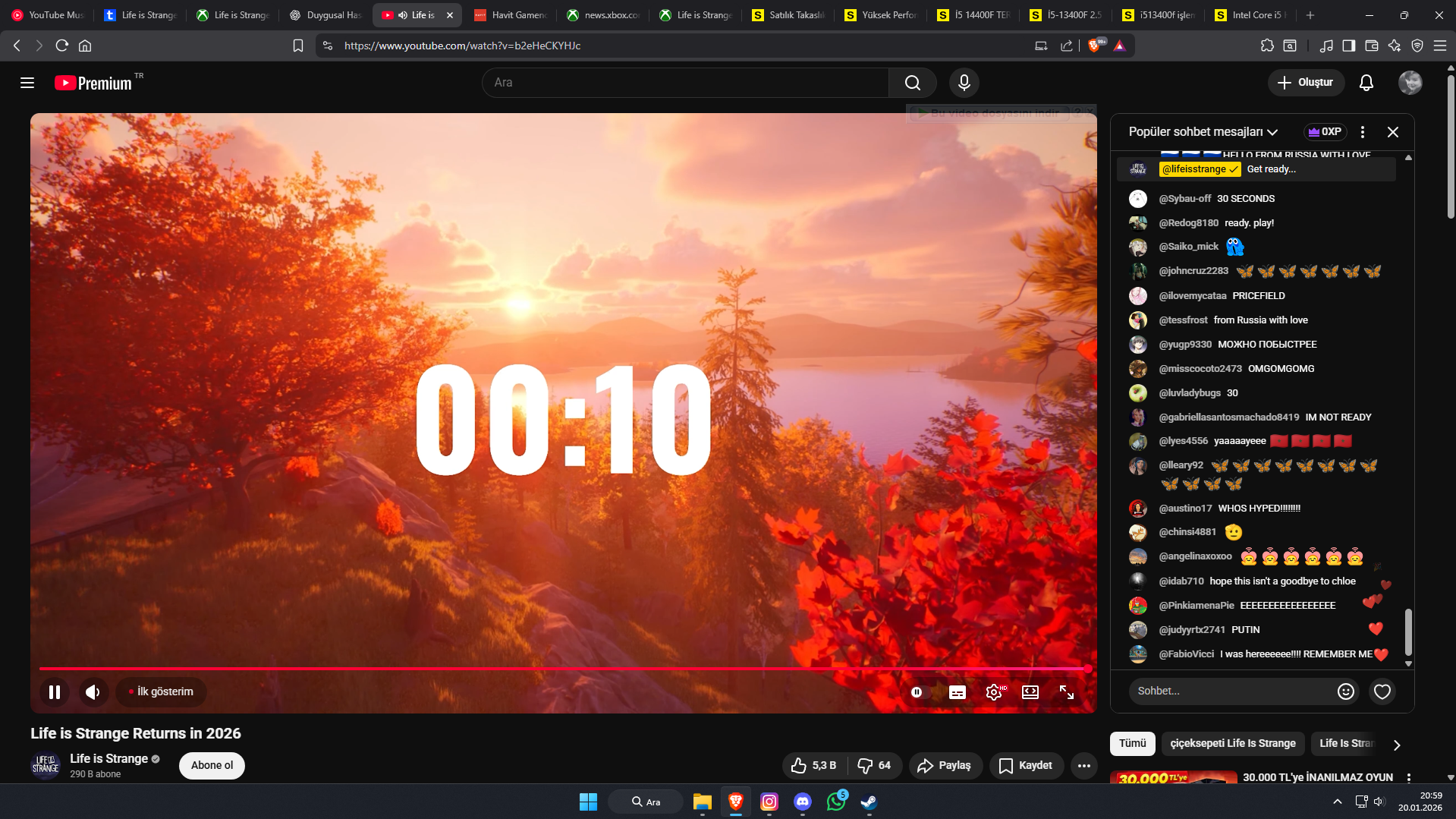Screen dimensions: 1456x819
Task: Open the Life is Strange channel avatar
Action: 46,765
